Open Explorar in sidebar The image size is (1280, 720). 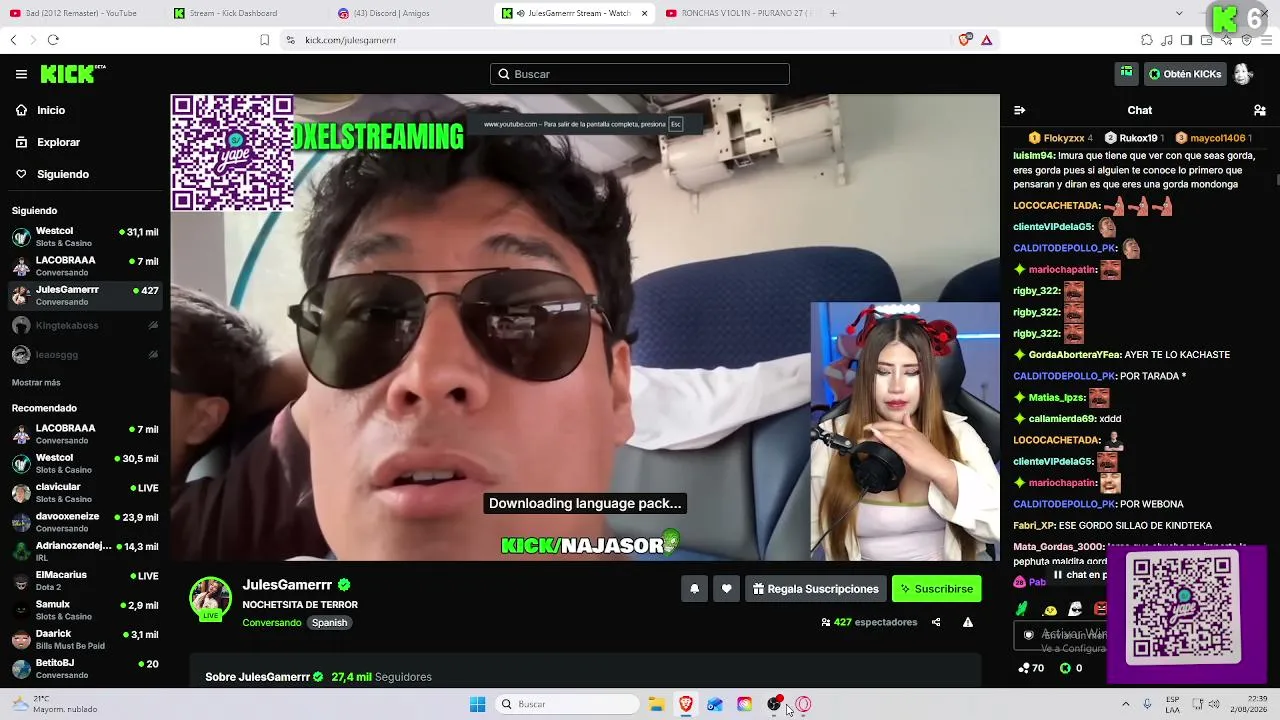pos(58,142)
